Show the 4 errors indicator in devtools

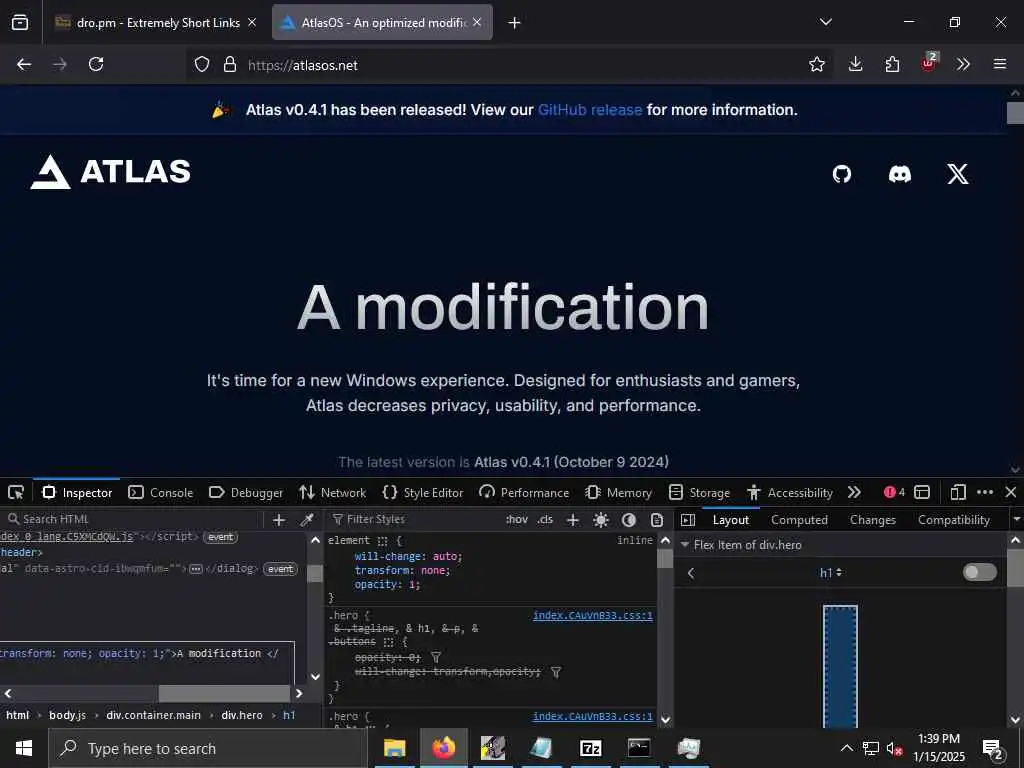click(894, 492)
